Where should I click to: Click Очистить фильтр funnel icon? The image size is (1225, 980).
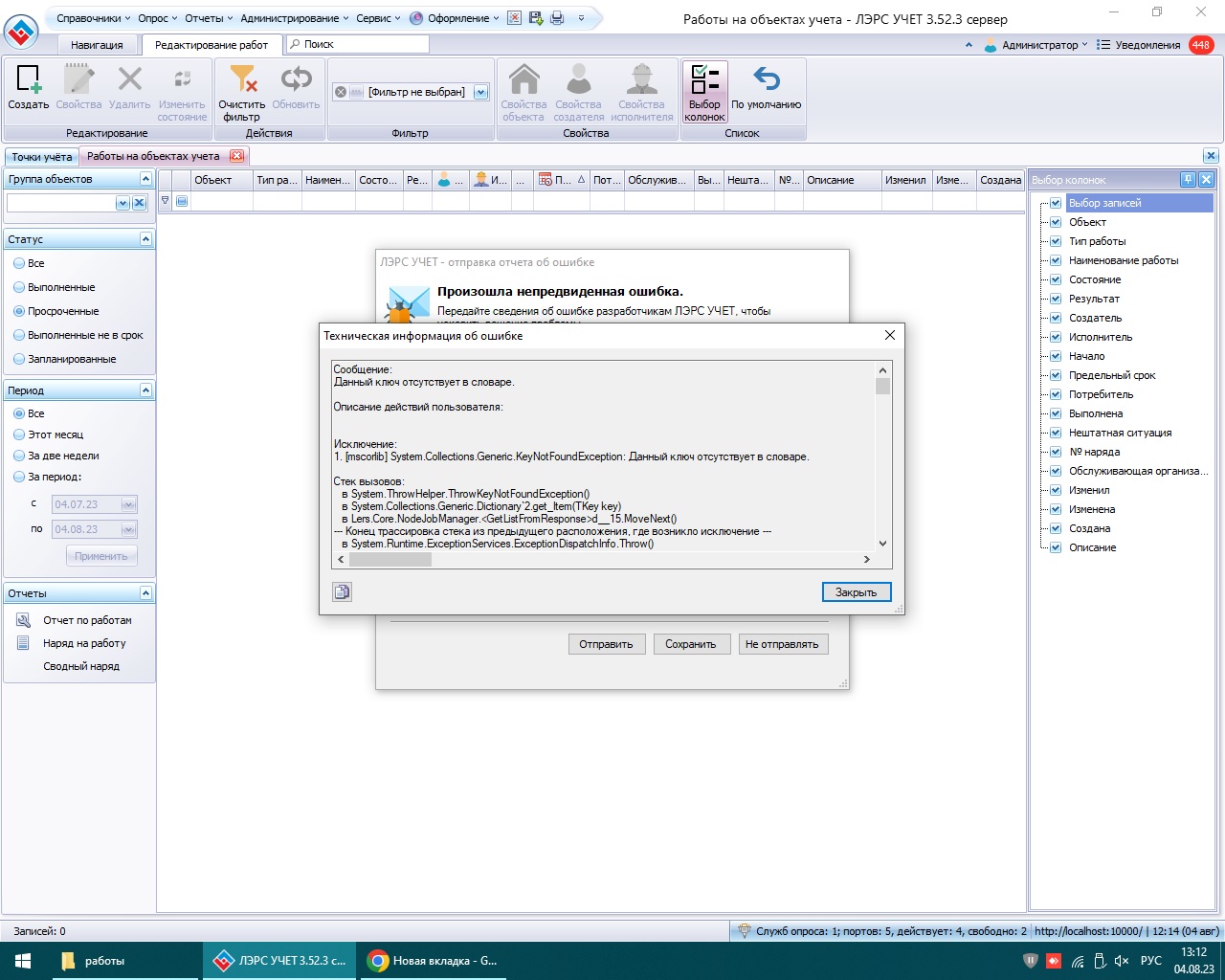tap(242, 78)
